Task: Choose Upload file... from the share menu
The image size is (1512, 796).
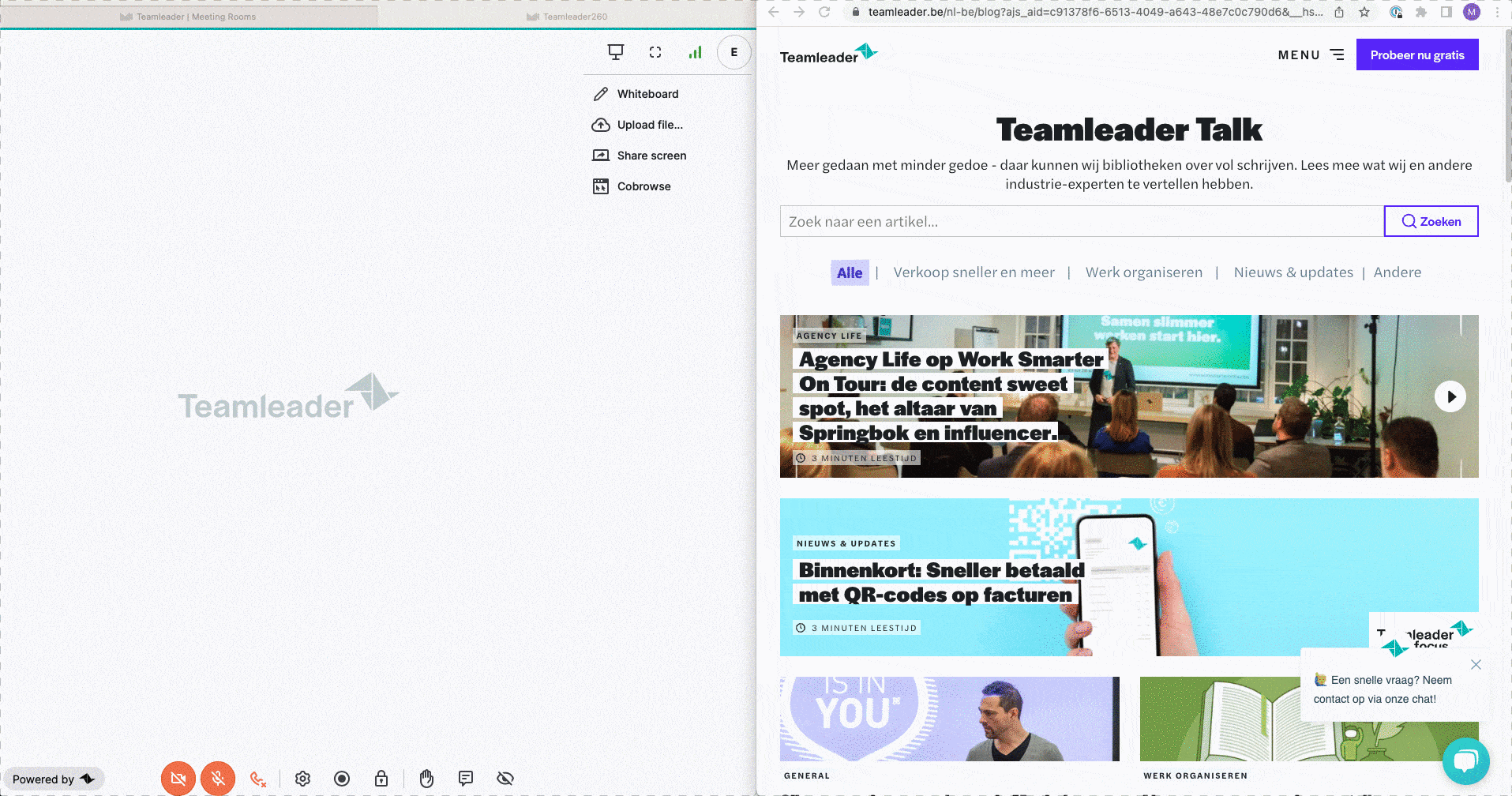Action: click(637, 125)
